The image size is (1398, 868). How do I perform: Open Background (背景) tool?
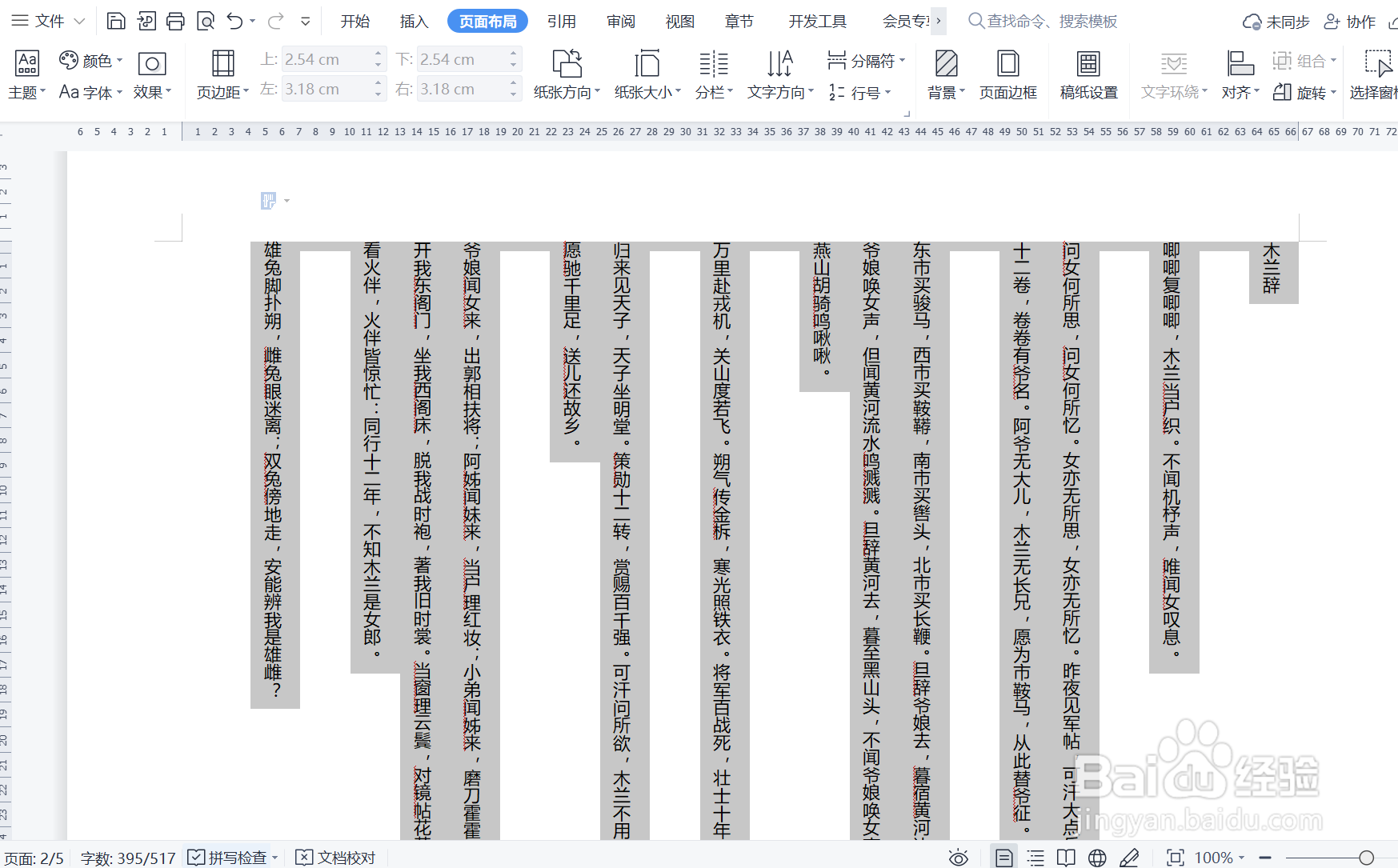point(947,74)
